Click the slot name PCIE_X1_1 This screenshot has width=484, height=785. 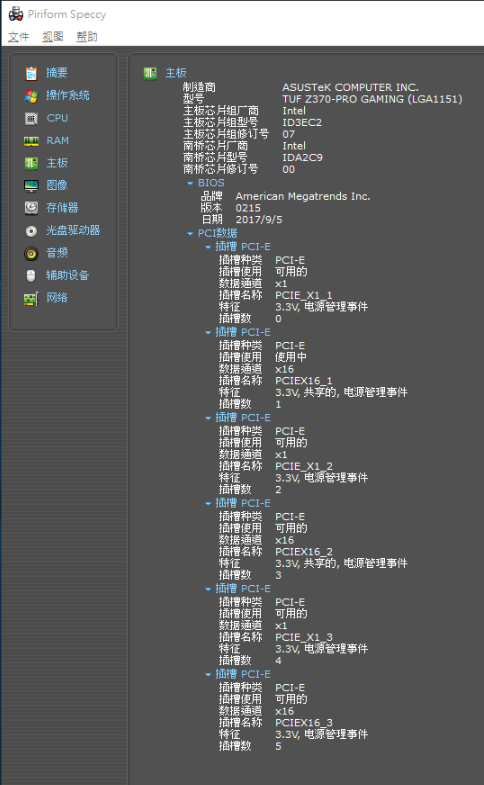click(x=303, y=295)
